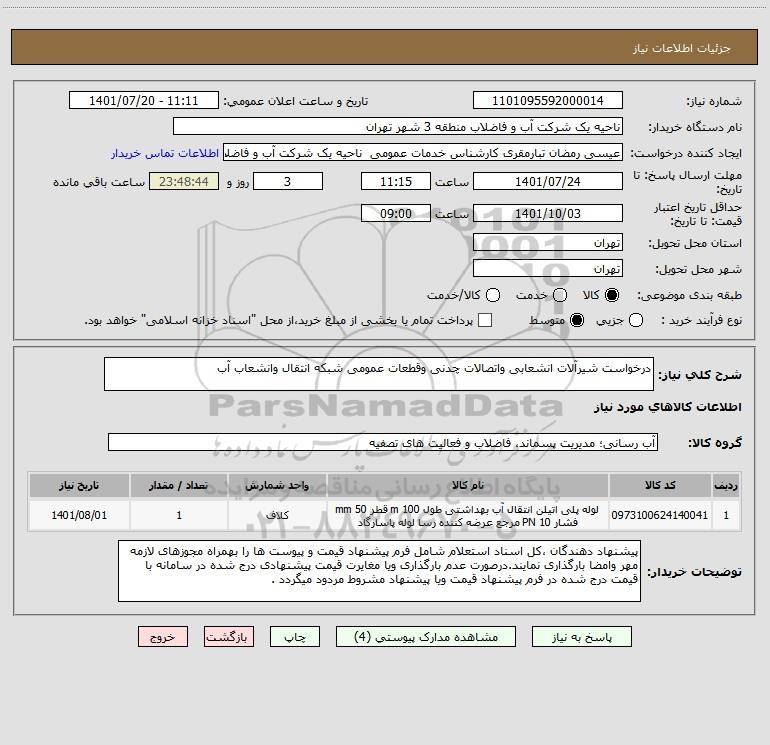Click the remaining time countdown 23:48:44
The height and width of the screenshot is (745, 770).
(184, 181)
